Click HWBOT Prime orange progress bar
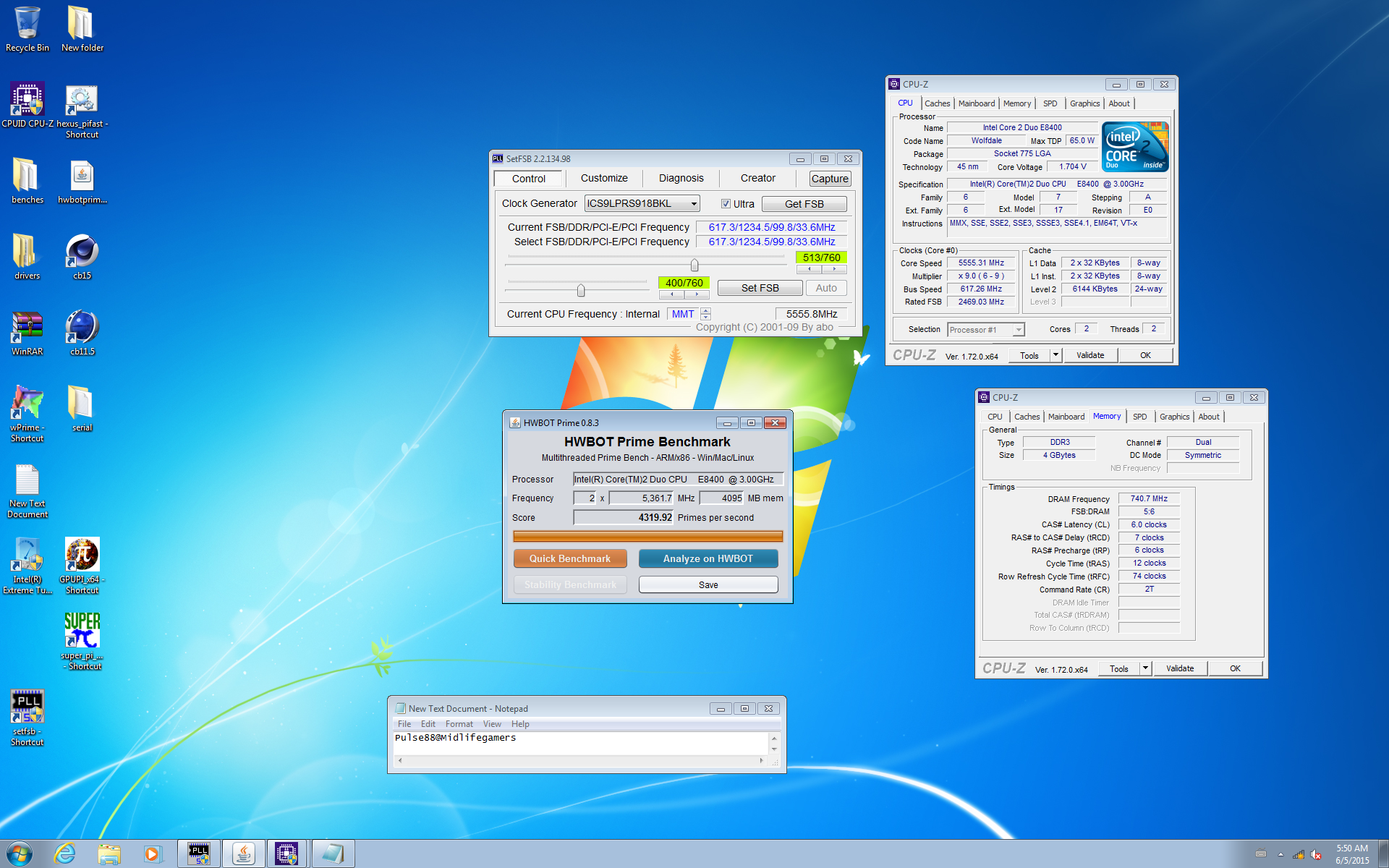This screenshot has height=868, width=1389. tap(647, 536)
